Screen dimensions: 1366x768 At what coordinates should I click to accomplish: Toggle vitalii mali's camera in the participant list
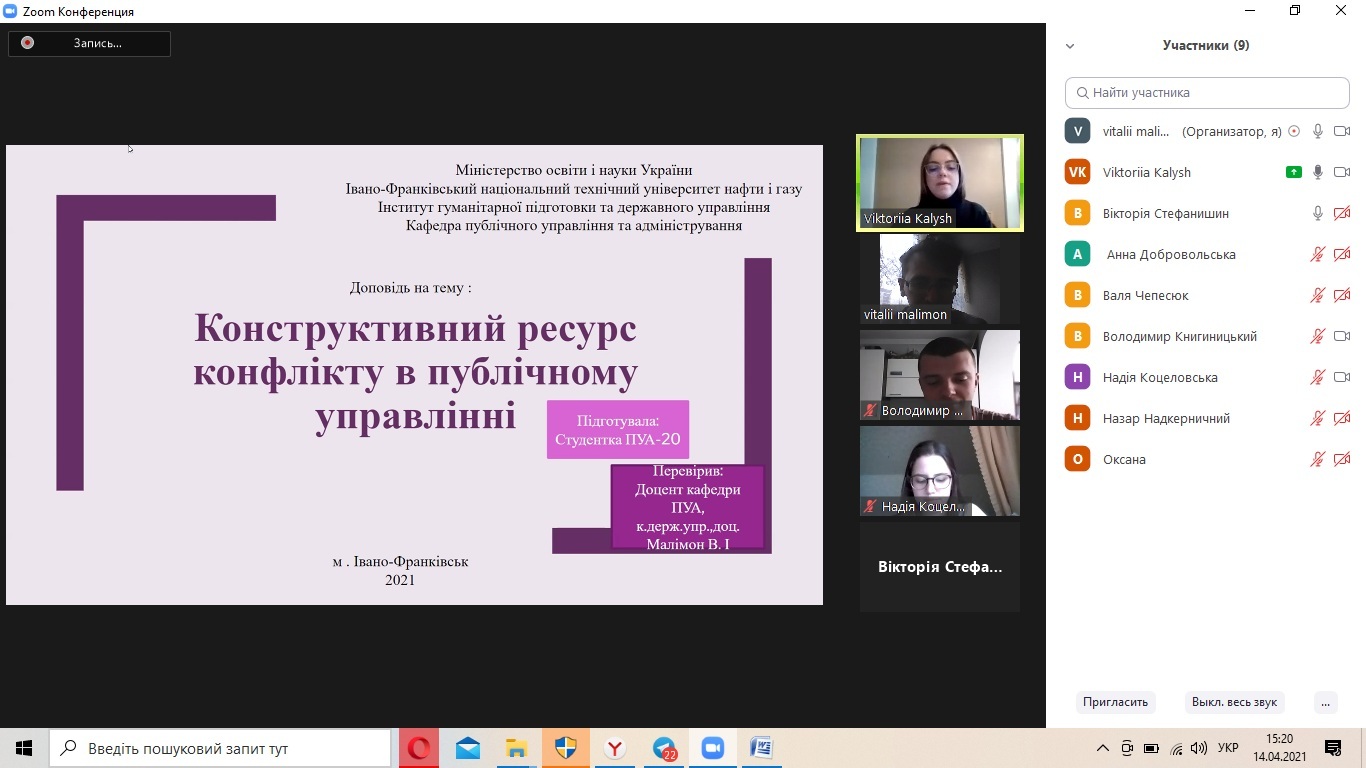tap(1342, 131)
